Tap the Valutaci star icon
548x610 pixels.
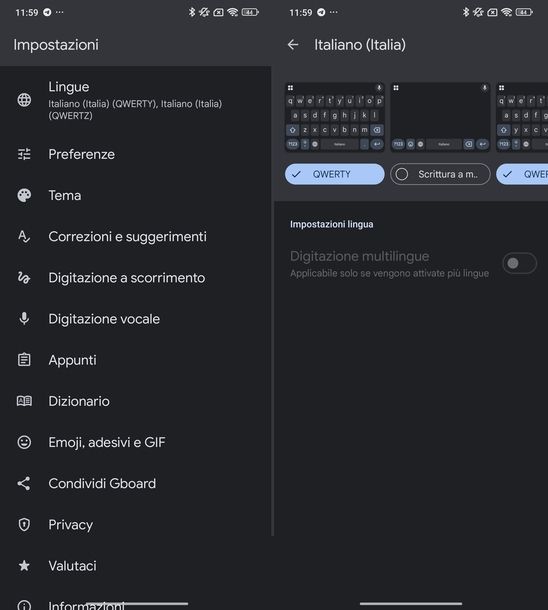24,566
